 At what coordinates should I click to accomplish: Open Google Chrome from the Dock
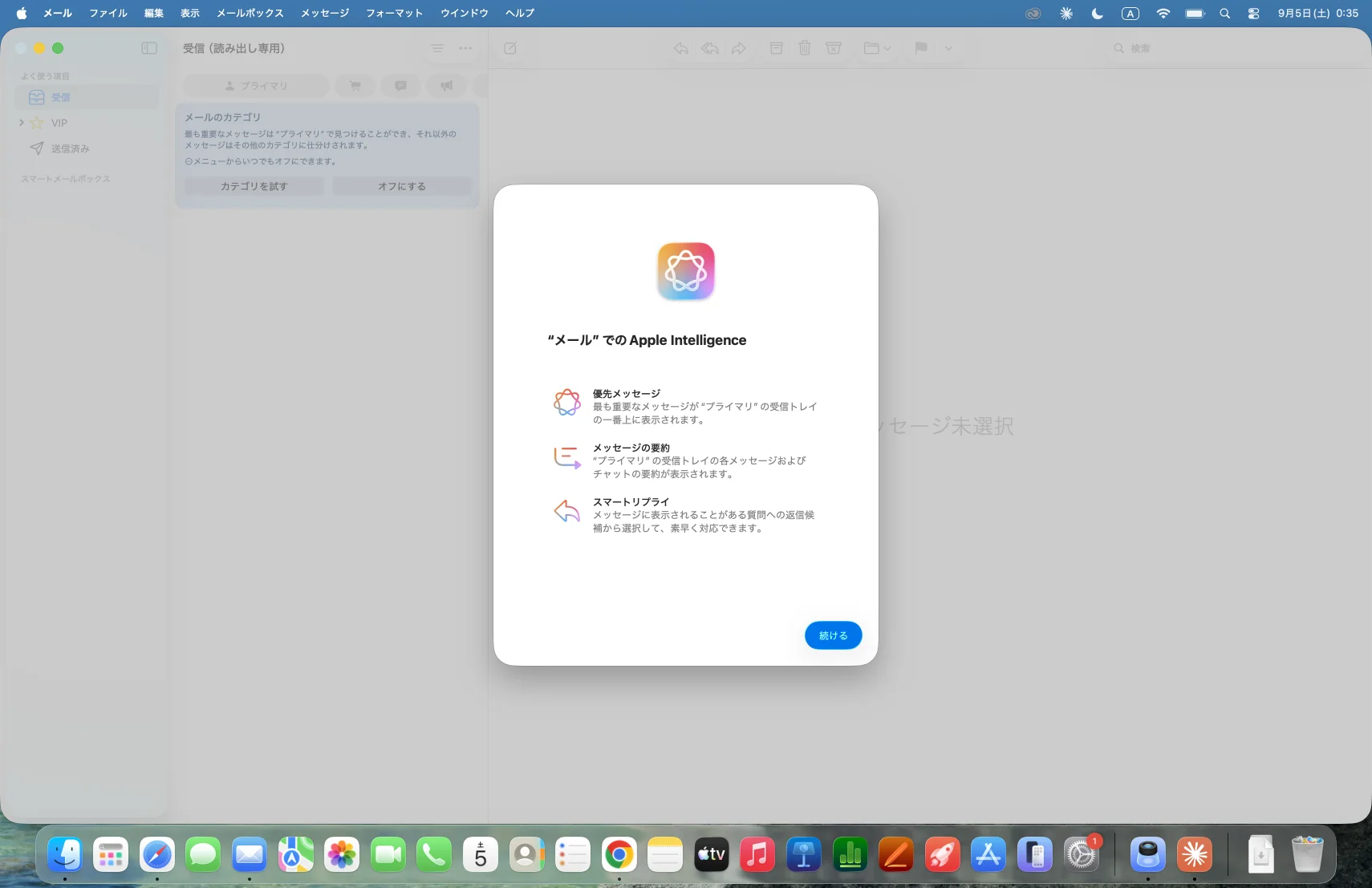click(x=619, y=854)
